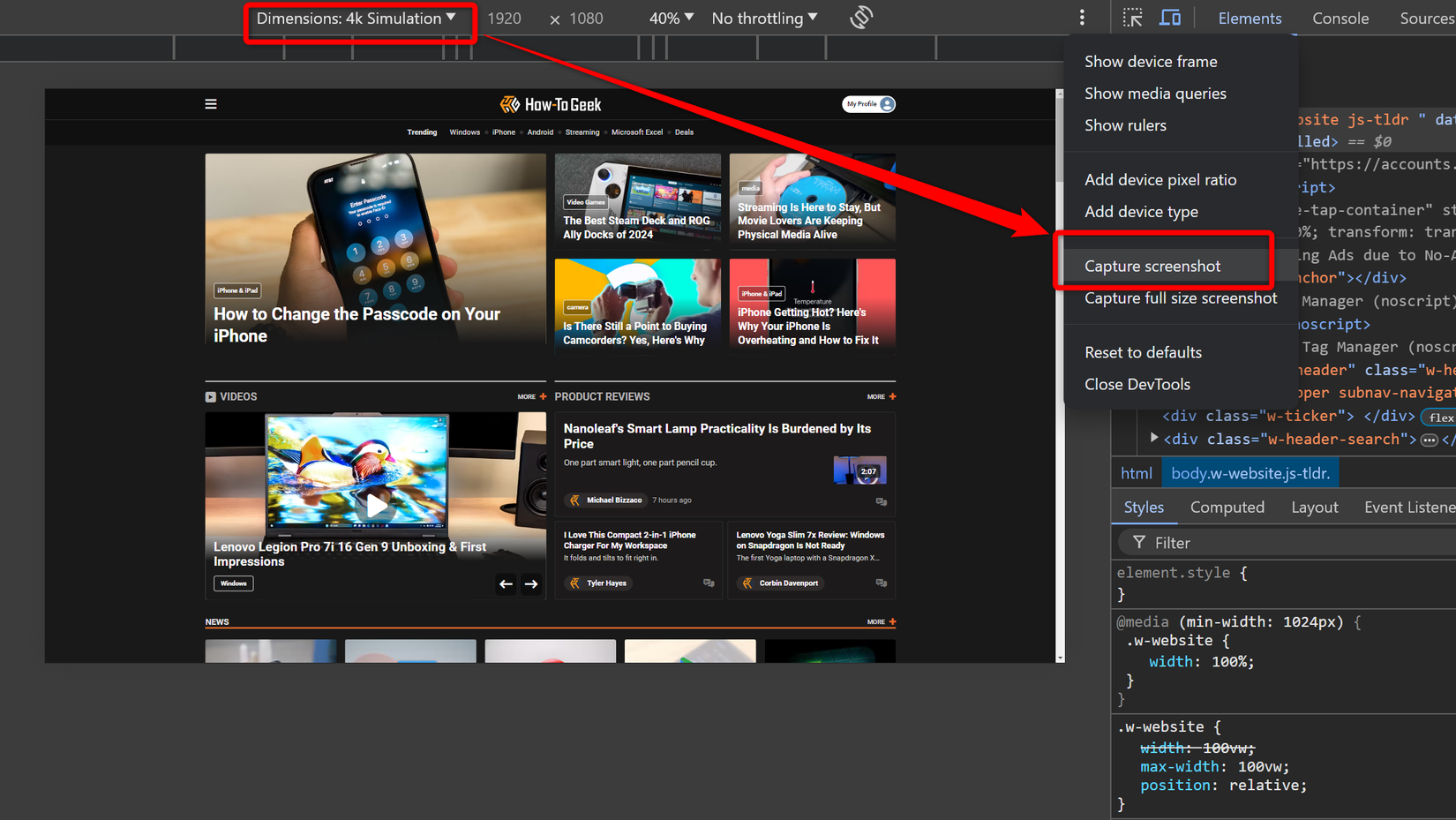Open the No throttling dropdown
The image size is (1456, 820).
[762, 17]
